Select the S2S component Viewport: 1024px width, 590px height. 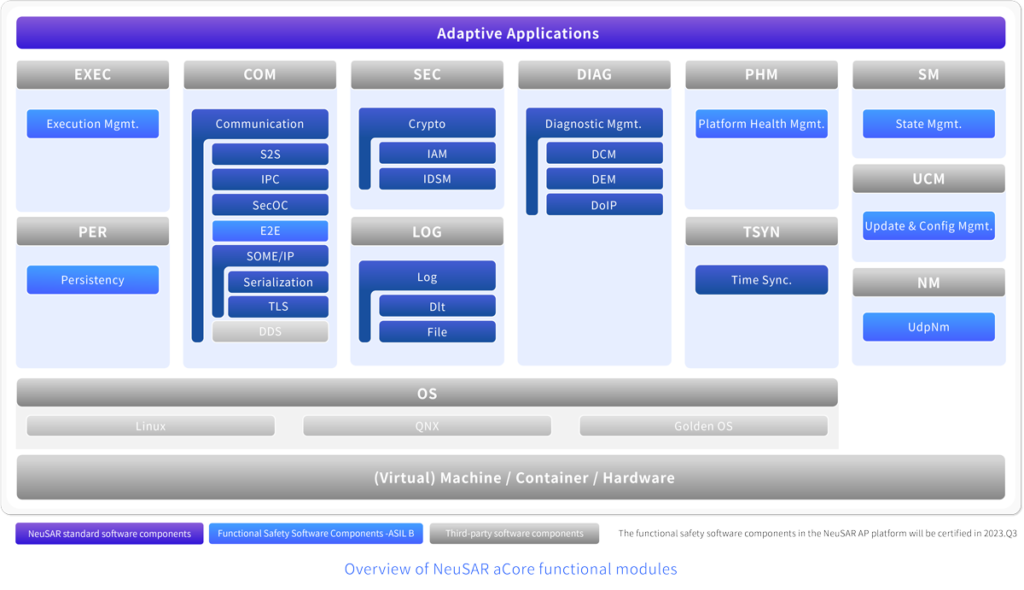click(270, 154)
